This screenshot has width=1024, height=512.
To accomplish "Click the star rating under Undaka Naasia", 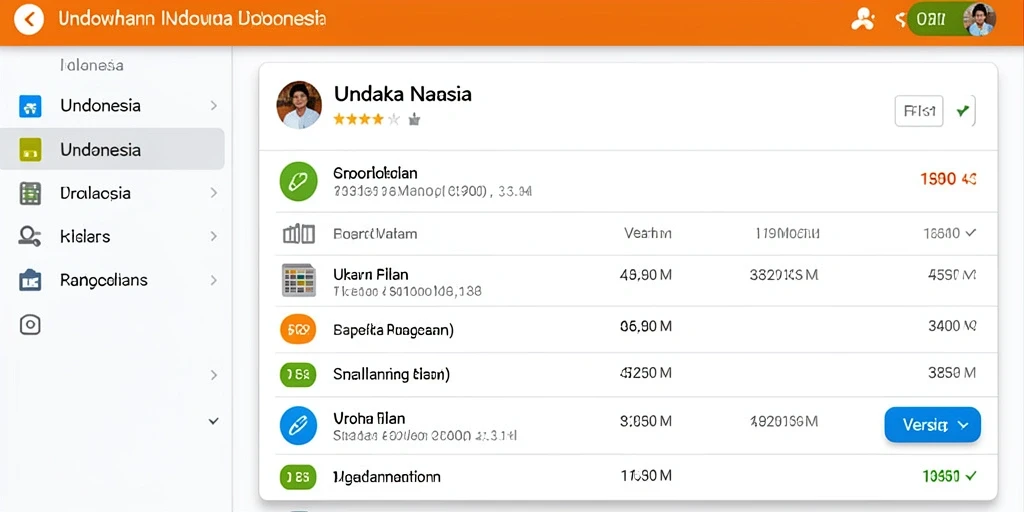I will click(366, 120).
